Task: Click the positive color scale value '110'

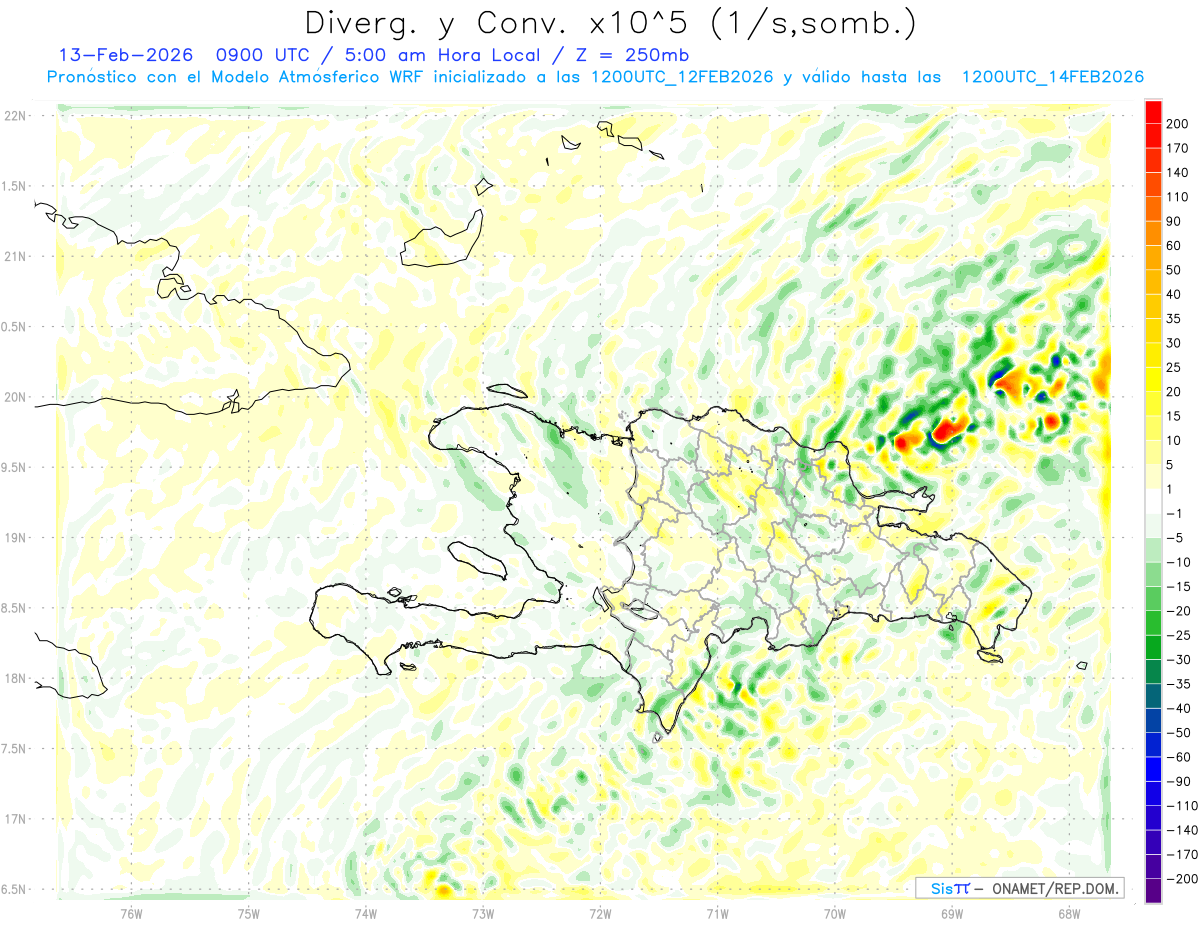Action: pos(1178,197)
